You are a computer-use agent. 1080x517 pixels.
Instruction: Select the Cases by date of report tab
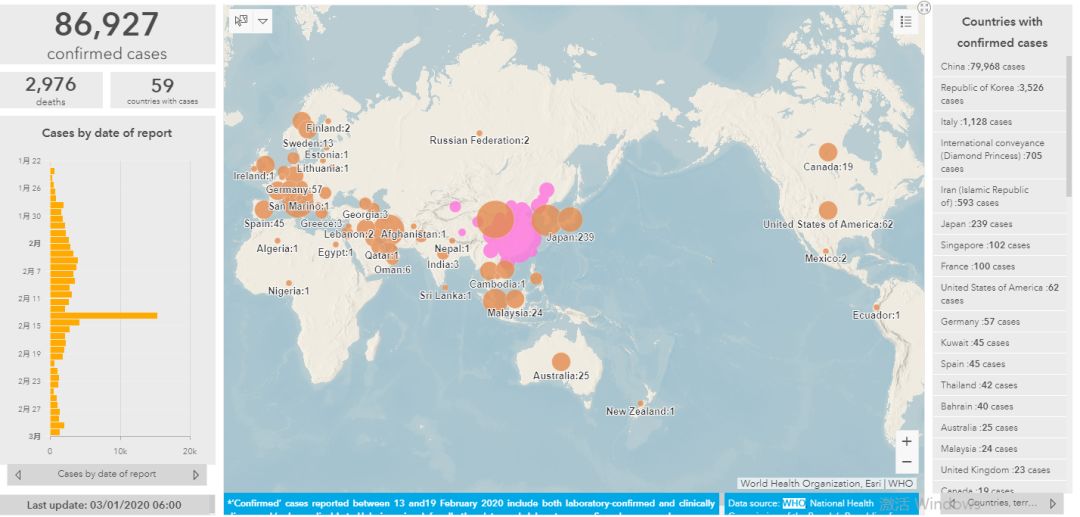point(107,474)
